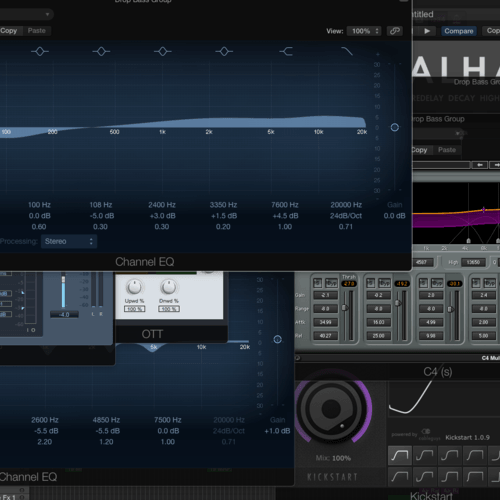This screenshot has width=500, height=500.
Task: Toggle the 100 Hz peak band icon
Action: pyautogui.click(x=40, y=51)
